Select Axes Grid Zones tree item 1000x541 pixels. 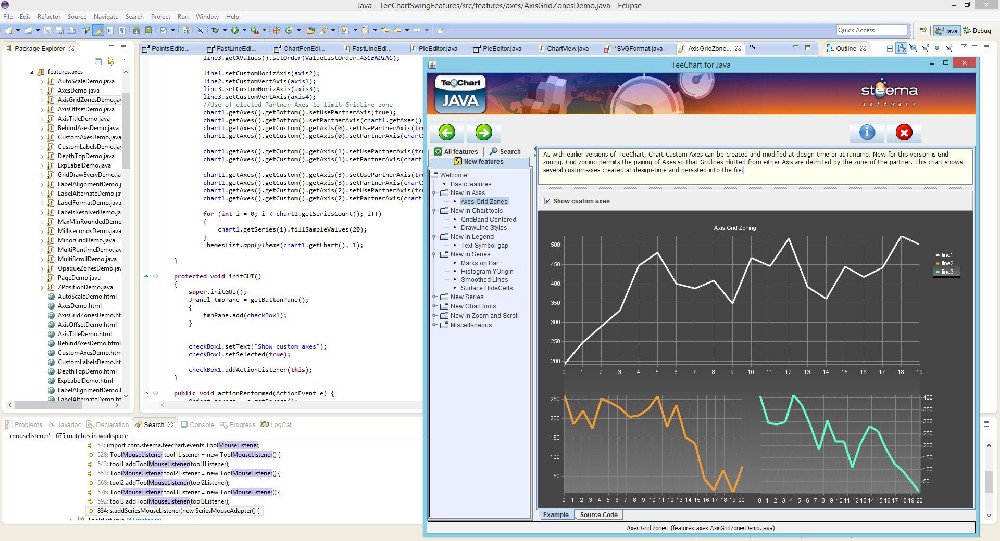point(484,201)
